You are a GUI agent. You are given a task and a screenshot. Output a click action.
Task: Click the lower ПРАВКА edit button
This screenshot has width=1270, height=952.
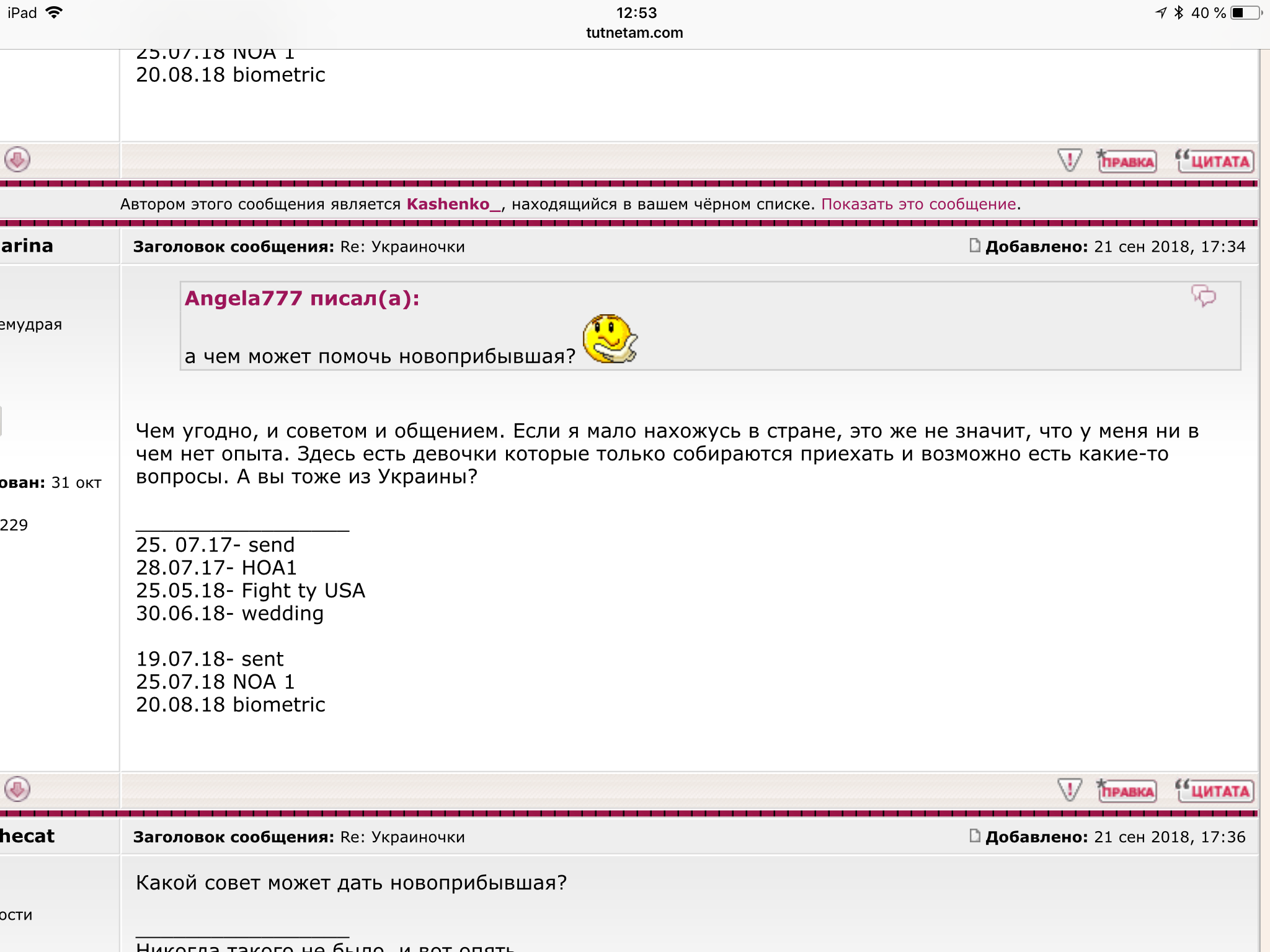(x=1127, y=791)
